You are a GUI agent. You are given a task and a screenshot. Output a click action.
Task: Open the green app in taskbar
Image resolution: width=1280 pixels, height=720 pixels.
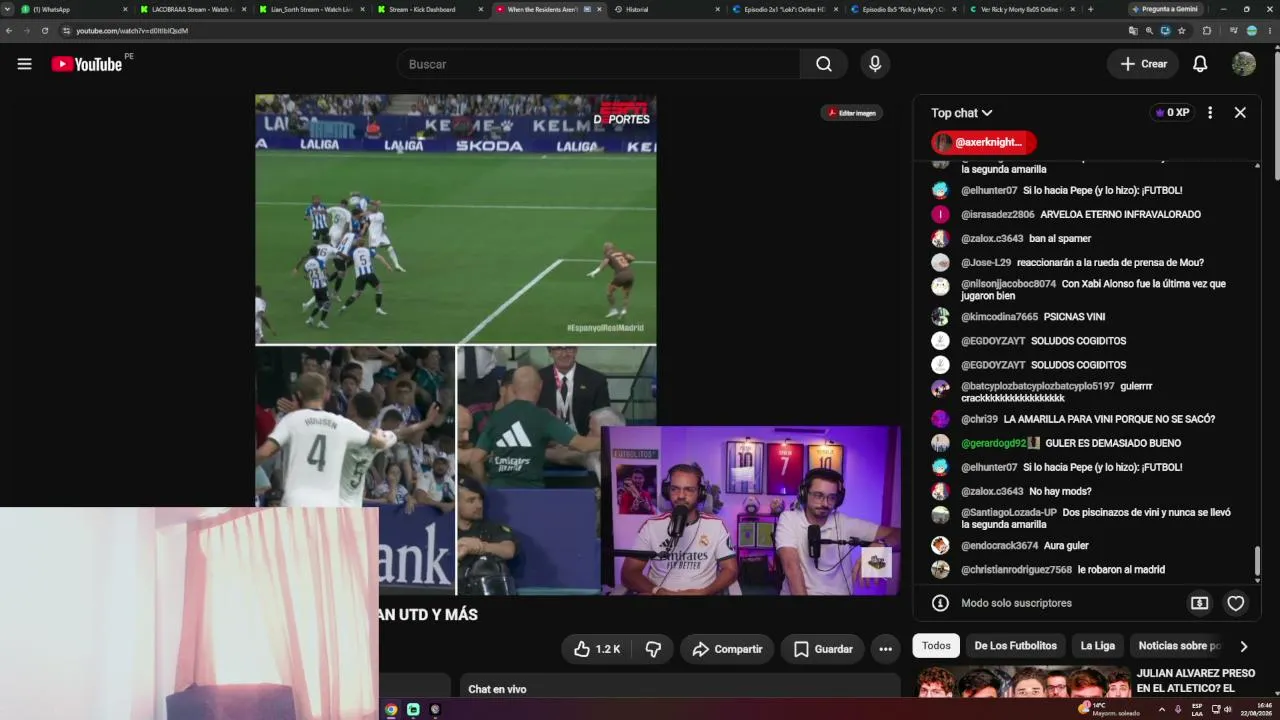pyautogui.click(x=413, y=710)
